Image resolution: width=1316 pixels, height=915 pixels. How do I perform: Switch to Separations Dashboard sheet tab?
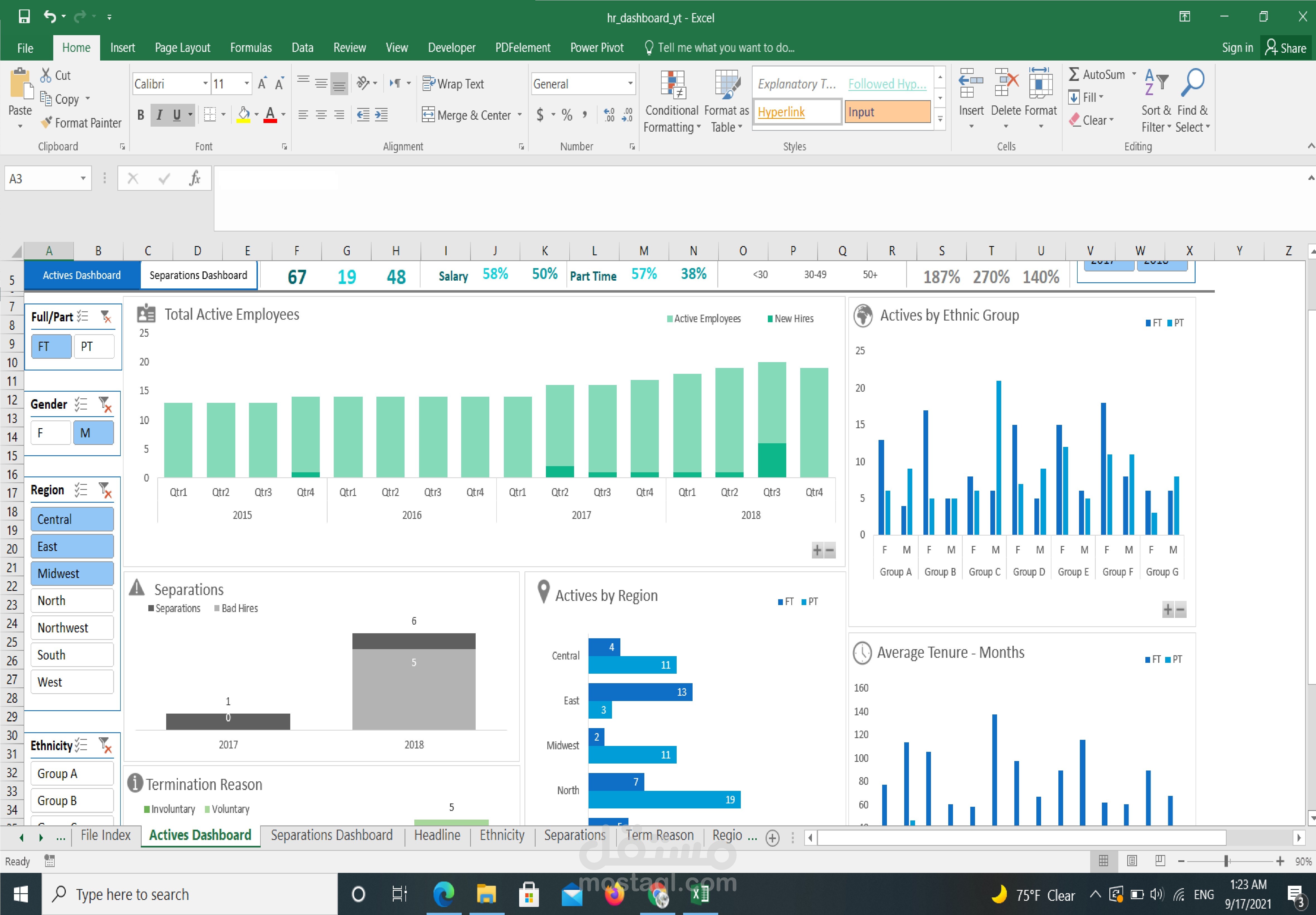pyautogui.click(x=331, y=835)
